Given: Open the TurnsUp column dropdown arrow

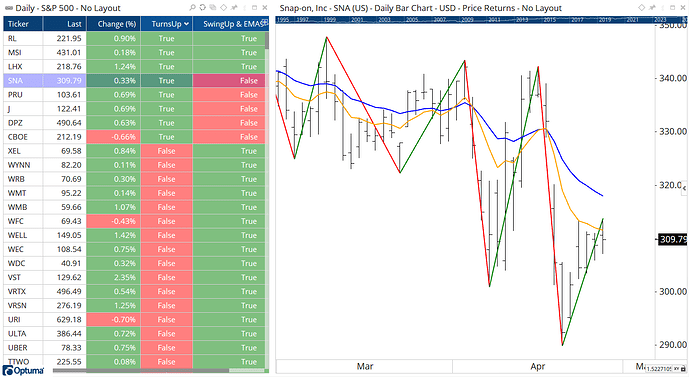Looking at the screenshot, I should coord(186,24).
